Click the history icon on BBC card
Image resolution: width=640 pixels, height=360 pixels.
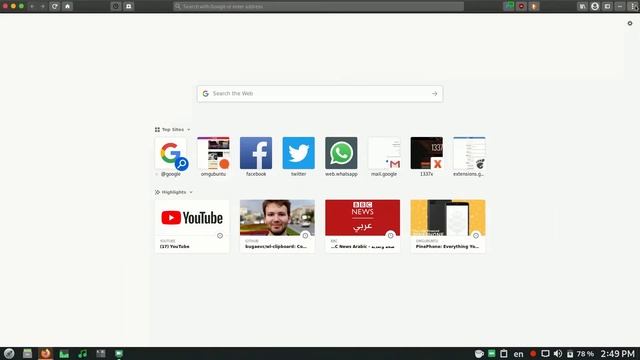pos(390,236)
